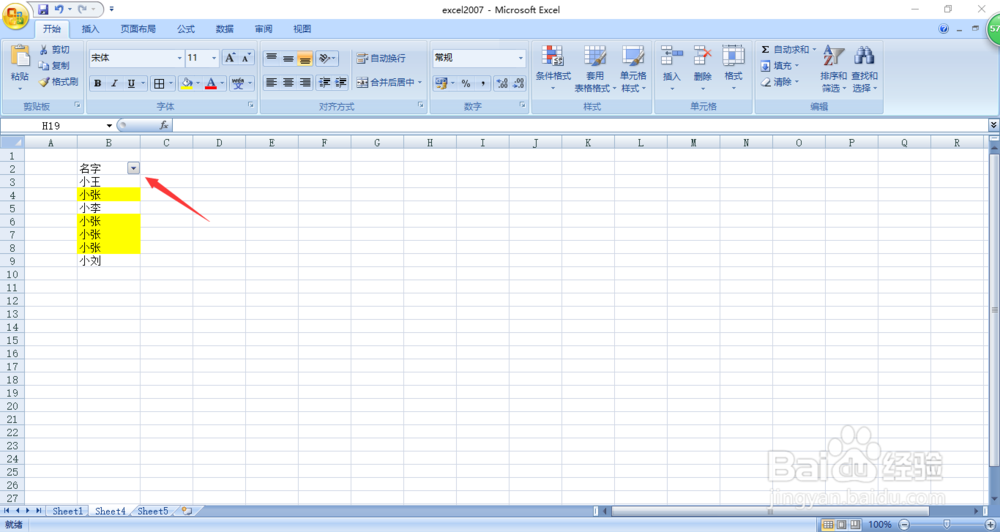
Task: Open Excel Help icon
Action: coord(944,29)
